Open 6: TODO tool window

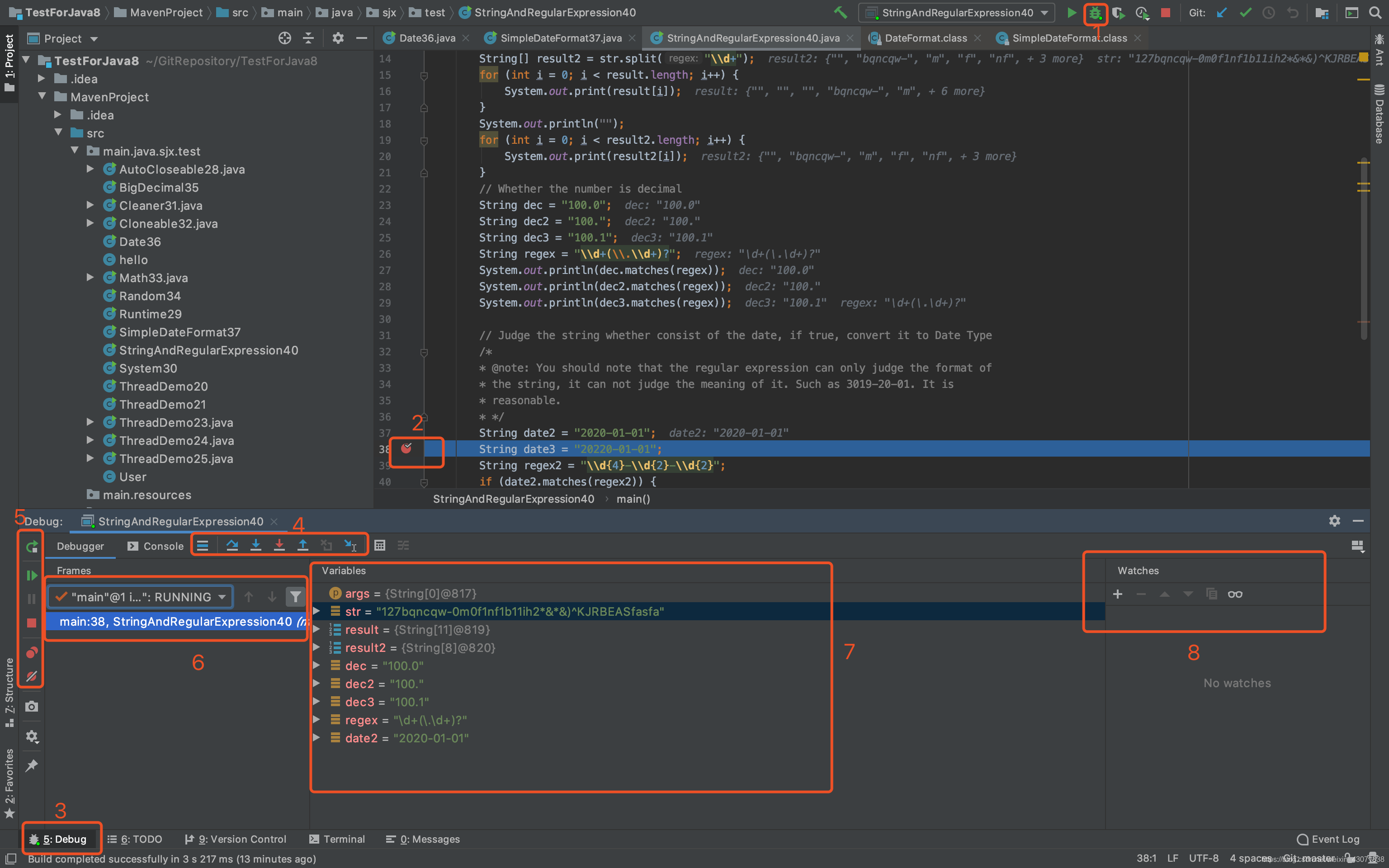pyautogui.click(x=136, y=839)
